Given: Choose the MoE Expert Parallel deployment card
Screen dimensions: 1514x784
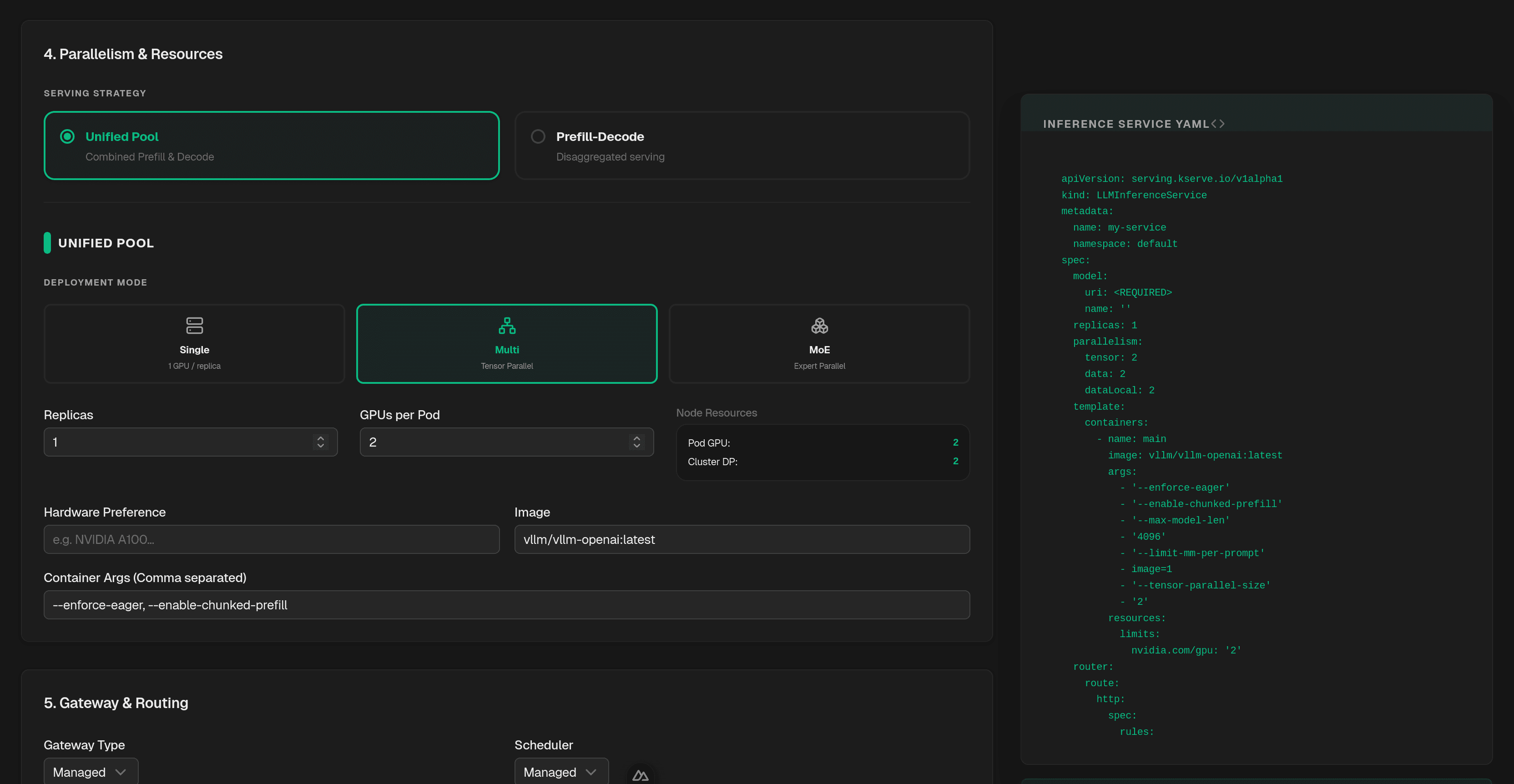Looking at the screenshot, I should [x=819, y=344].
